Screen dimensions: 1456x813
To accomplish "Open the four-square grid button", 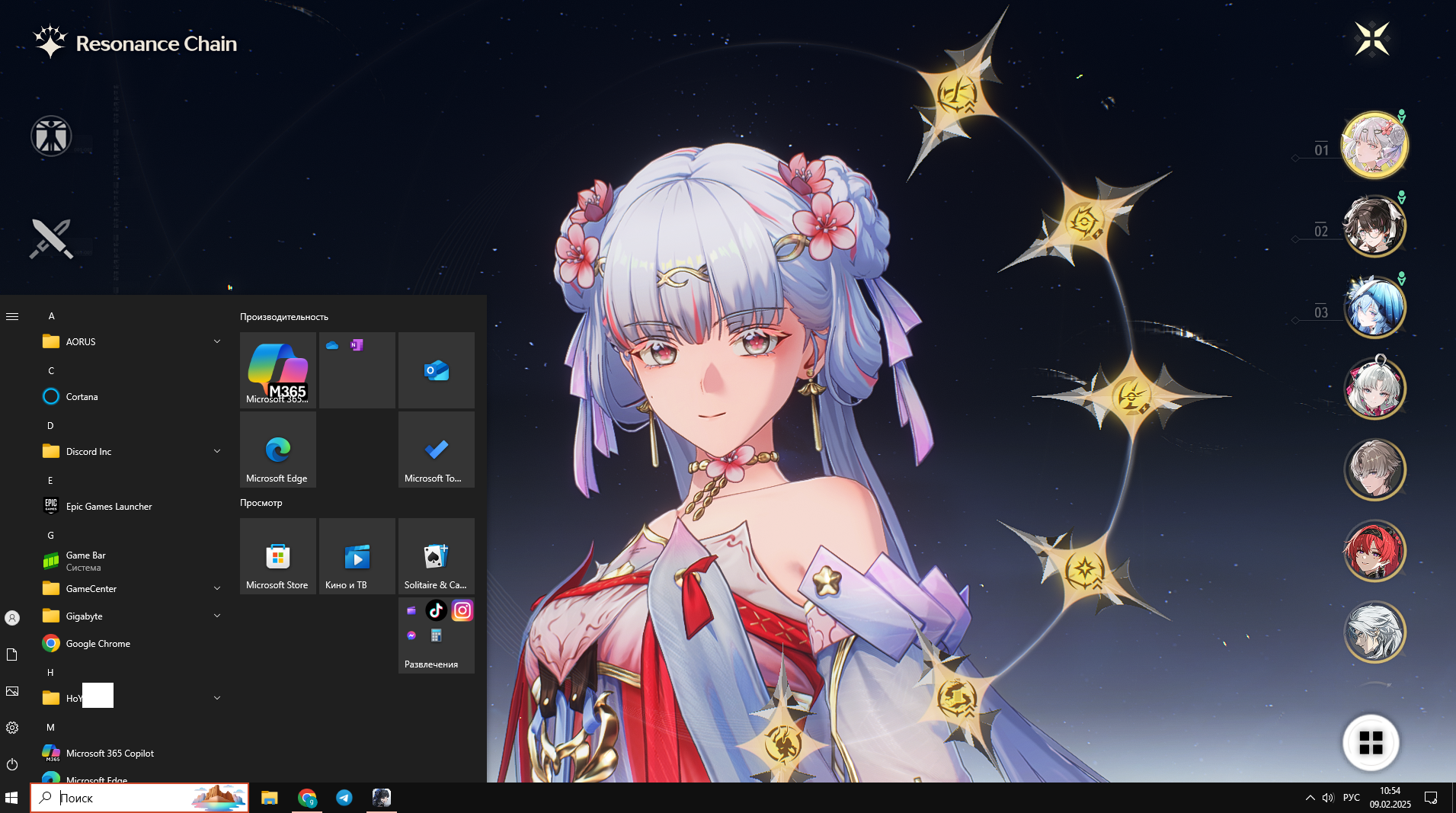I will (1371, 743).
